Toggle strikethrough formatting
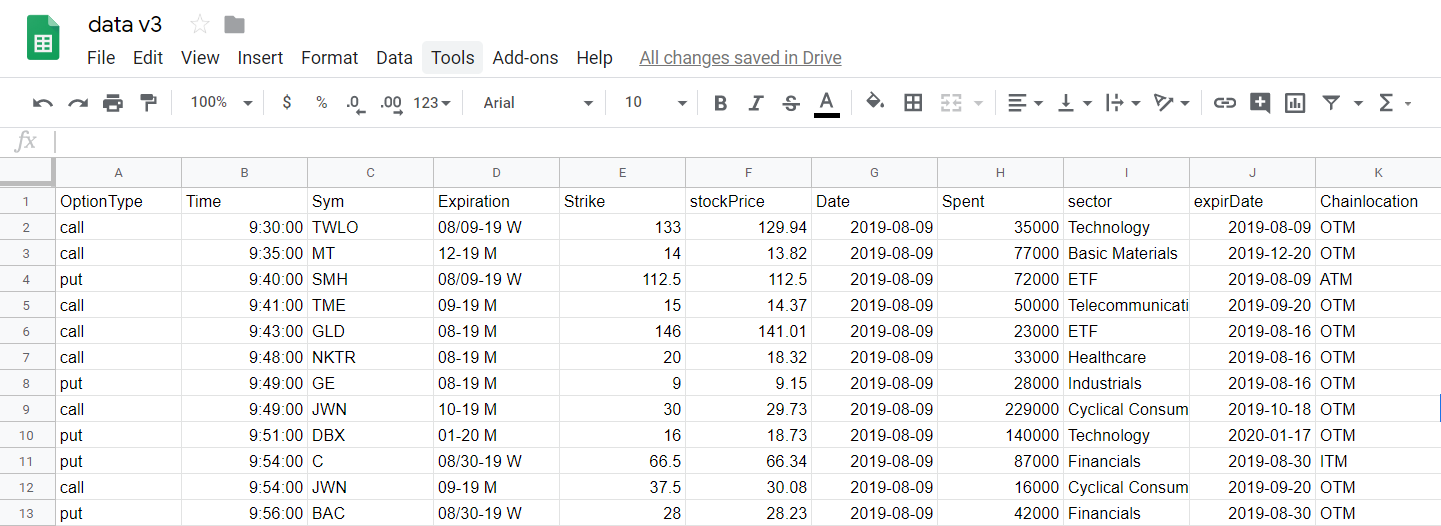The height and width of the screenshot is (526, 1441). (x=791, y=102)
